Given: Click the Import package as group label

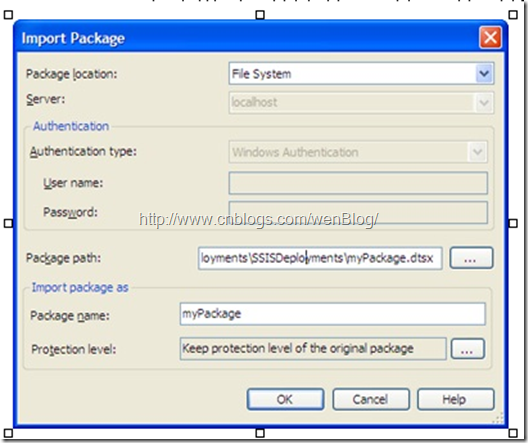Looking at the screenshot, I should click(80, 287).
